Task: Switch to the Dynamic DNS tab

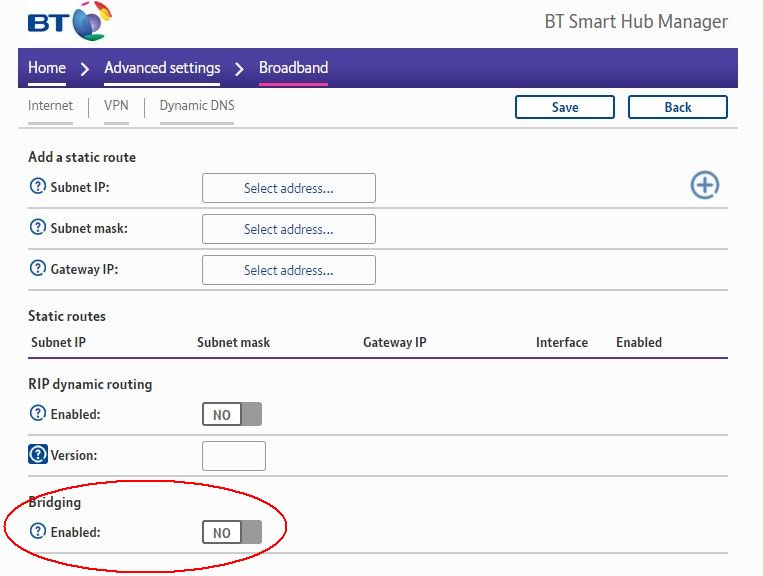Action: 197,106
